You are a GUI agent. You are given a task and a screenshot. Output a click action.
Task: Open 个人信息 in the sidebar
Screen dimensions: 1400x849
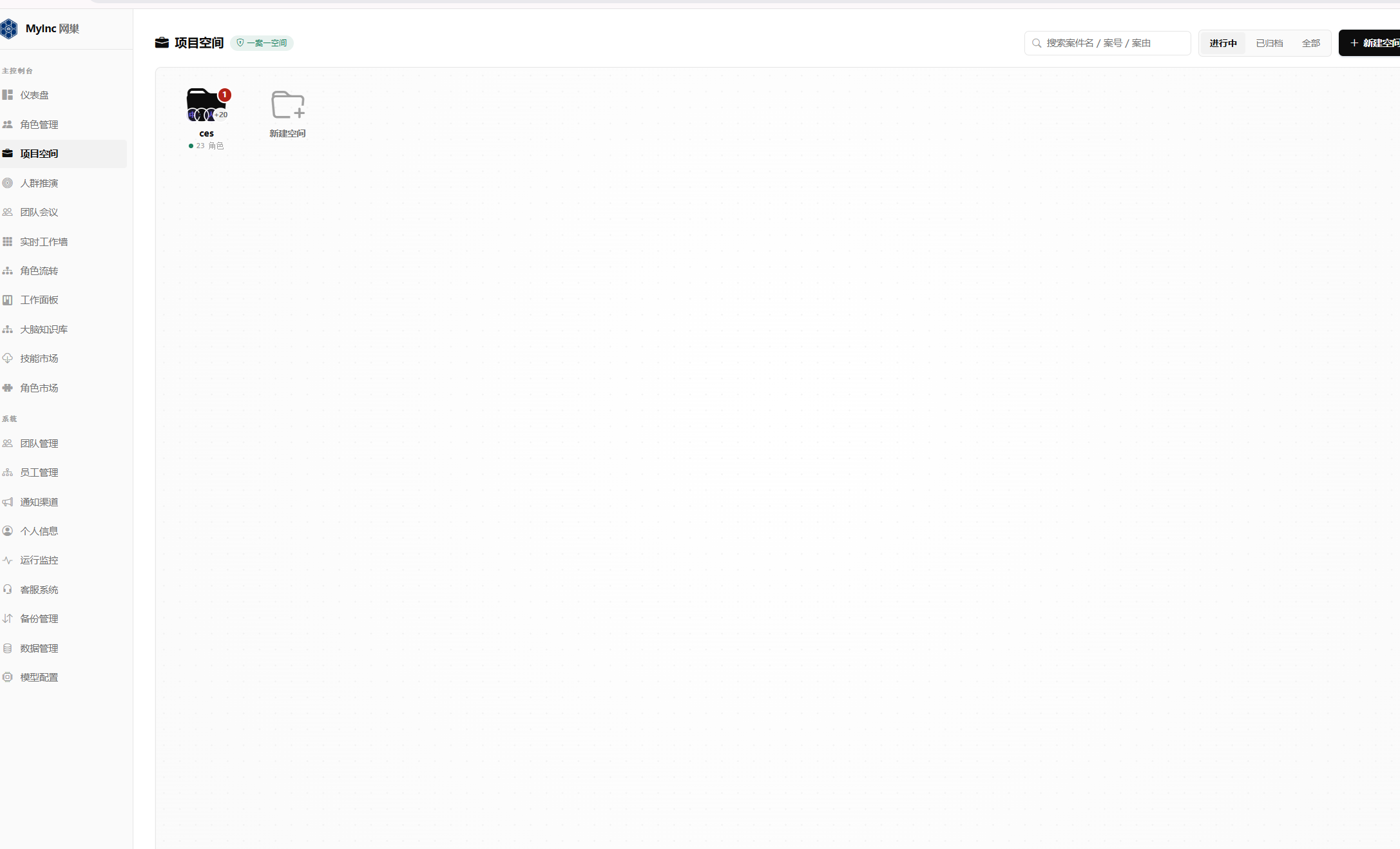click(x=63, y=531)
